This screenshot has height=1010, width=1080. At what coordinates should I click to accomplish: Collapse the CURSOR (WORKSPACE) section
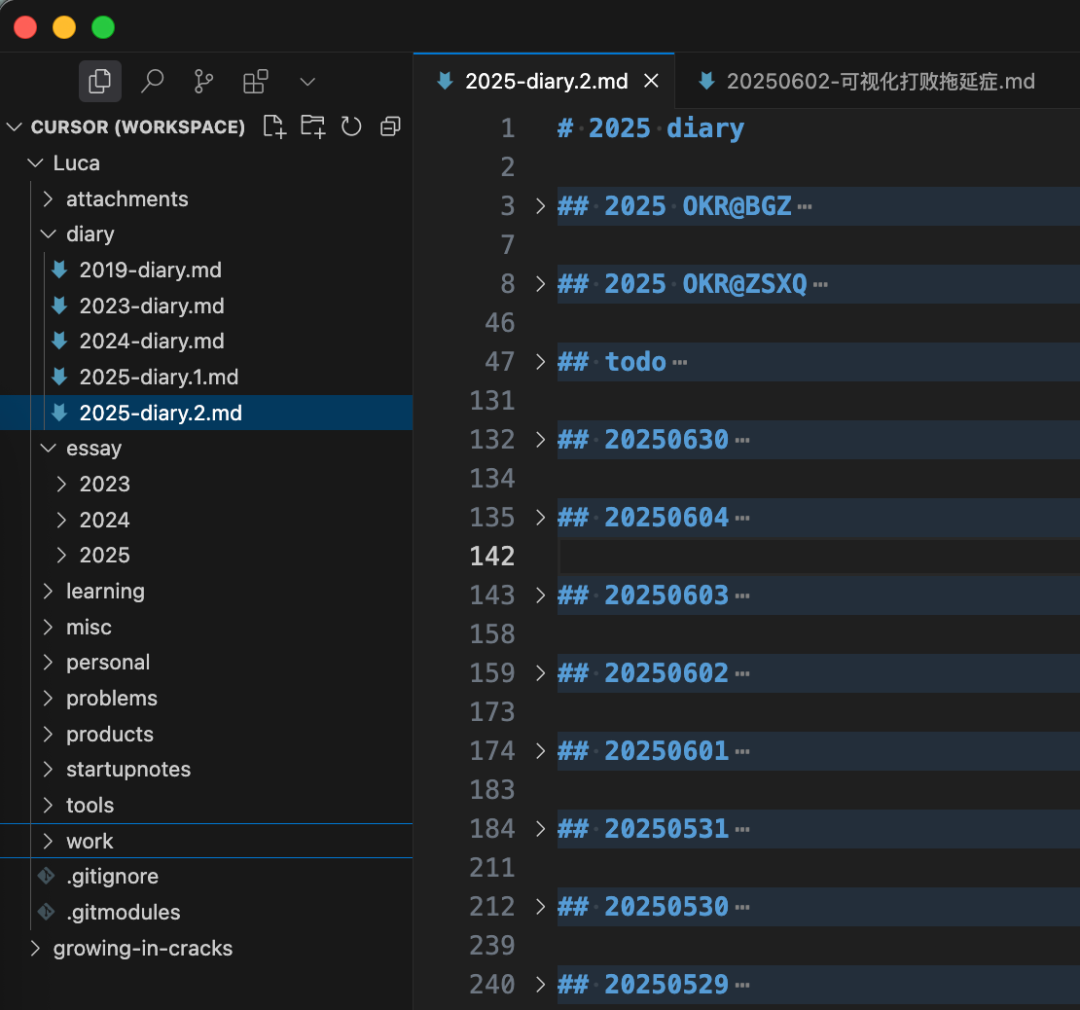14,127
